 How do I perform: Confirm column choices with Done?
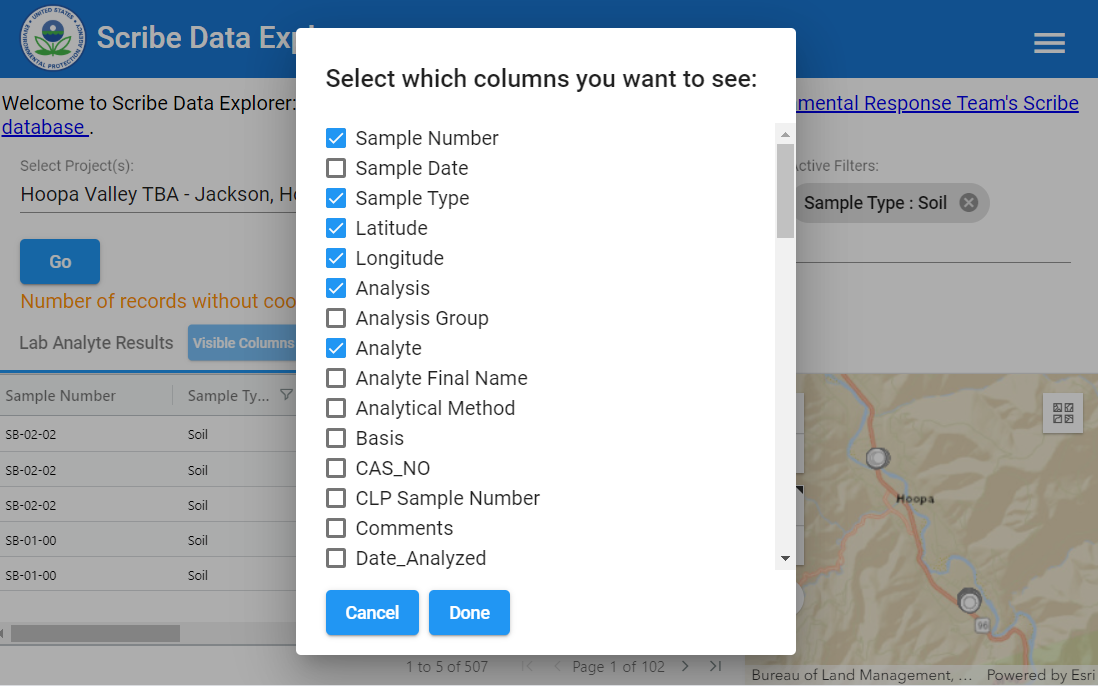[469, 612]
